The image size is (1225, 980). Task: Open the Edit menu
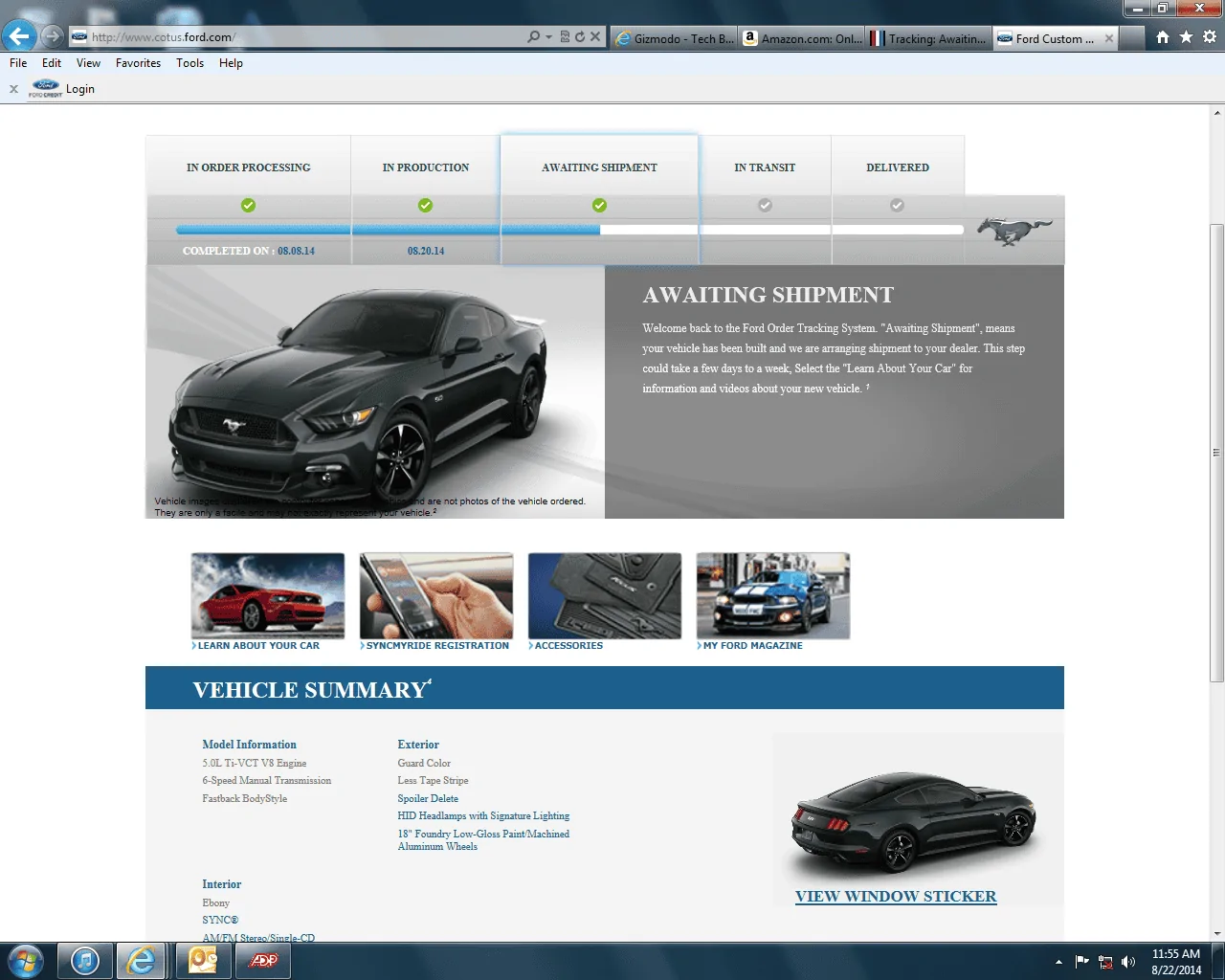pos(52,63)
